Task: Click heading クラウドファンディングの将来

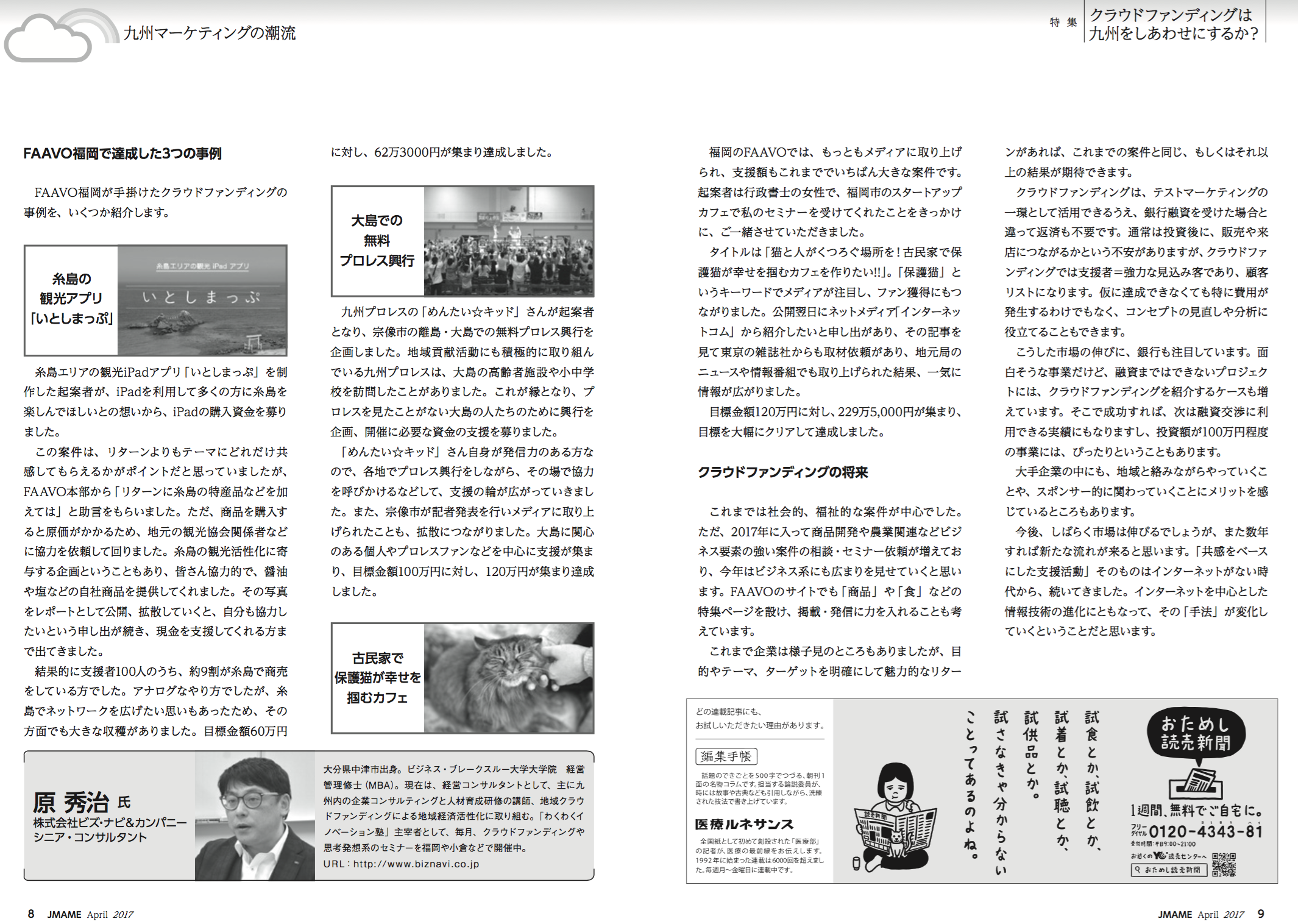Action: [782, 472]
